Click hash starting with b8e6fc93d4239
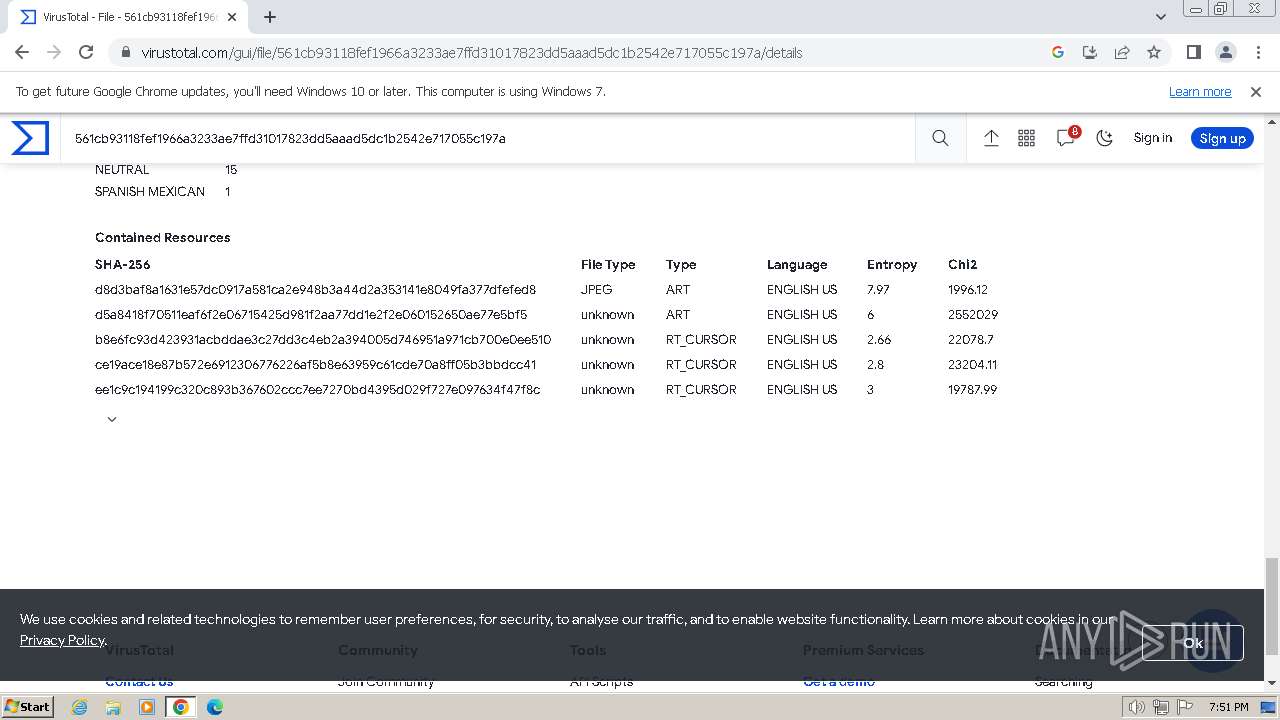The height and width of the screenshot is (720, 1280). tap(323, 340)
